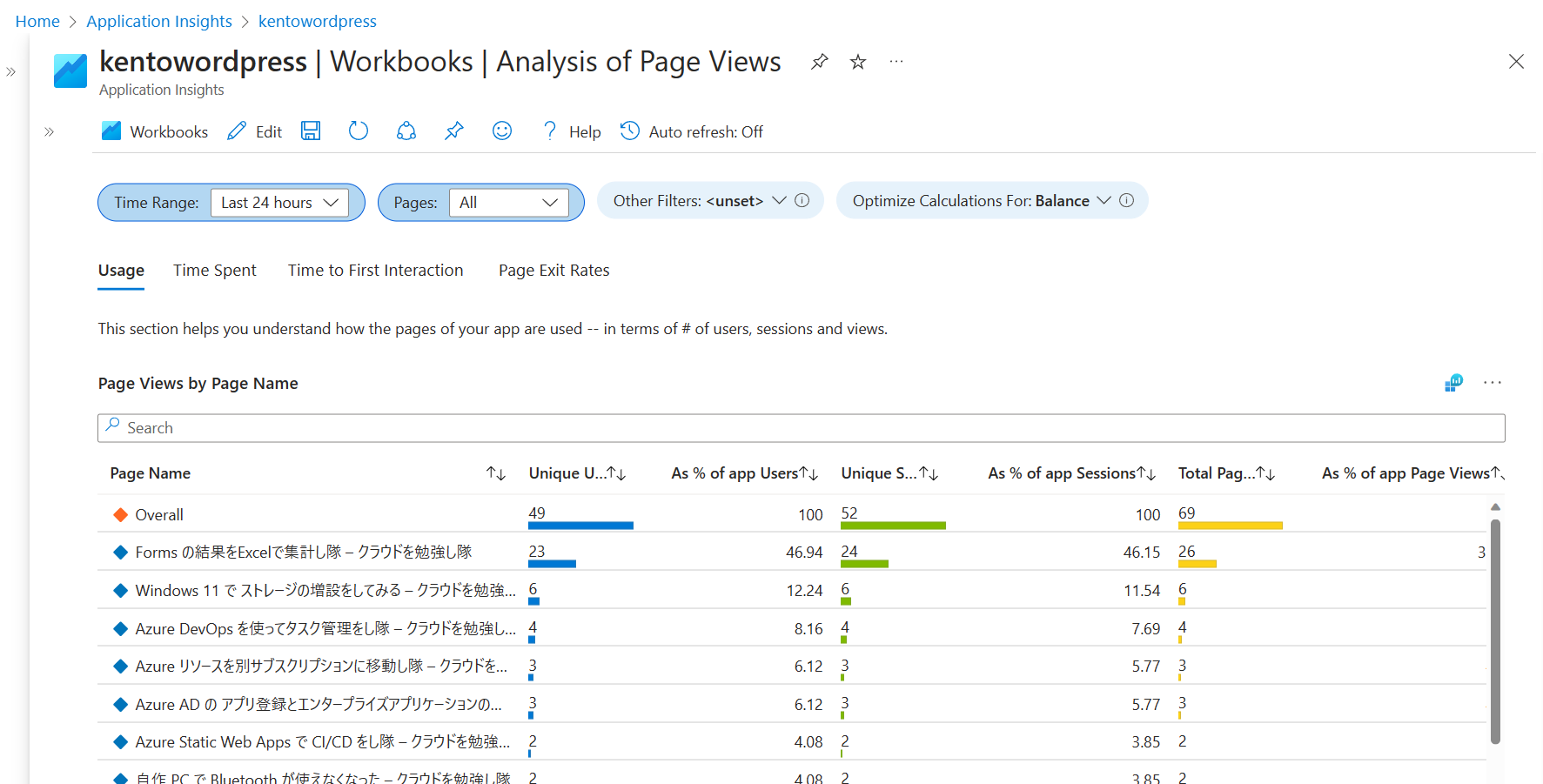Screen dimensions: 1543x784
Task: Expand the Pages dropdown showing All
Action: pyautogui.click(x=508, y=203)
